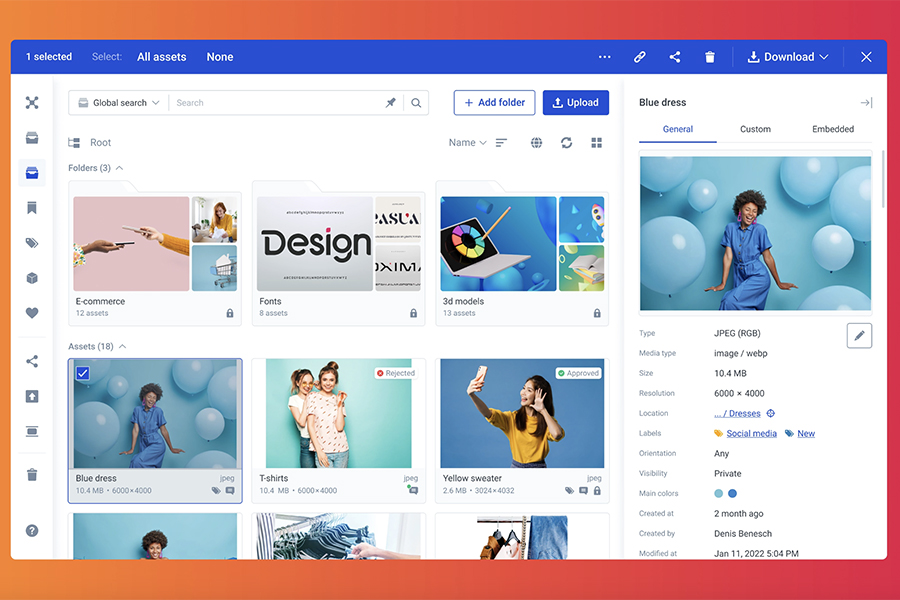Click the Social media label link
This screenshot has width=900, height=600.
751,433
